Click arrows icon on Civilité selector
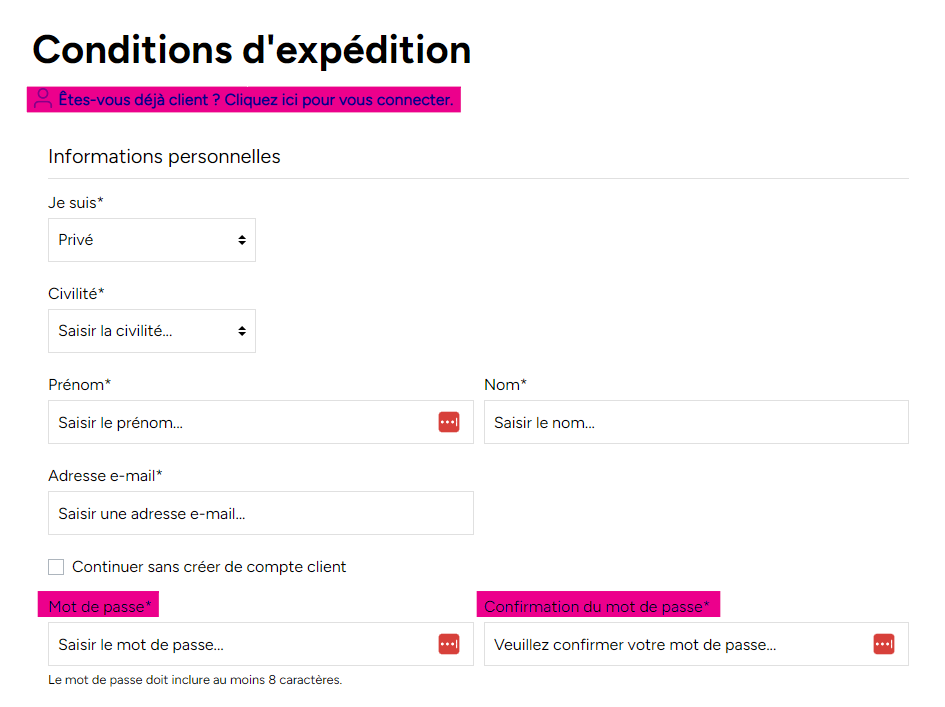Viewport: 945px width, 707px height. [x=242, y=331]
